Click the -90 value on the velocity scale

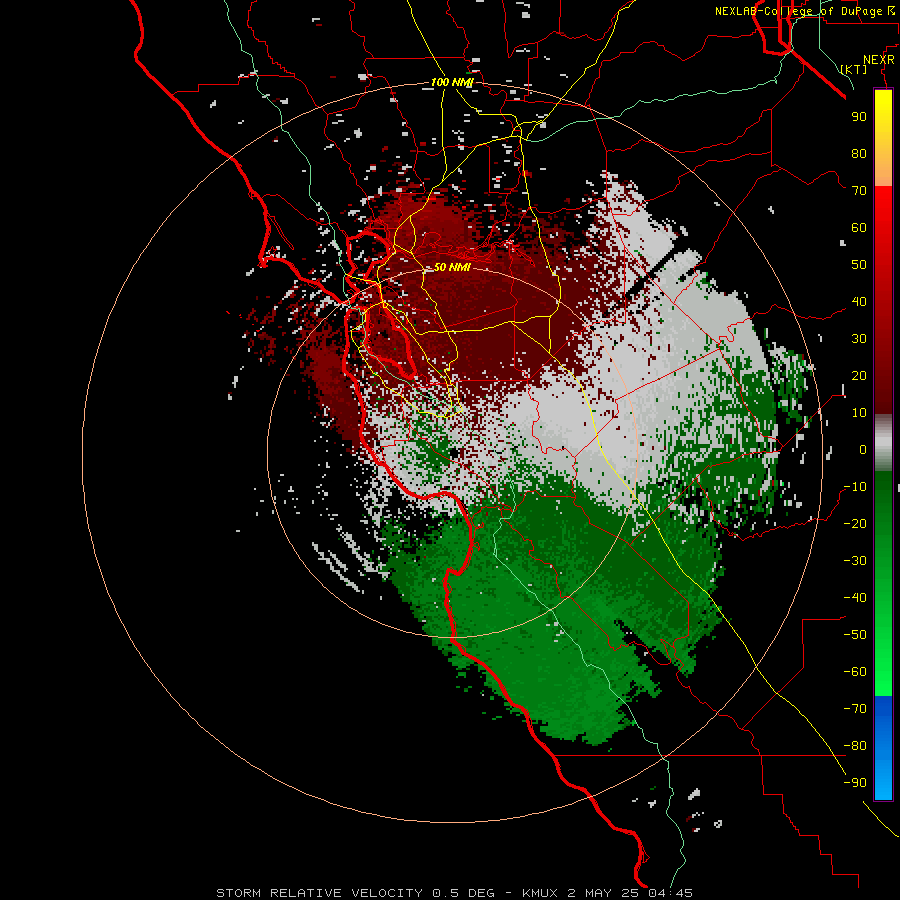tap(855, 782)
